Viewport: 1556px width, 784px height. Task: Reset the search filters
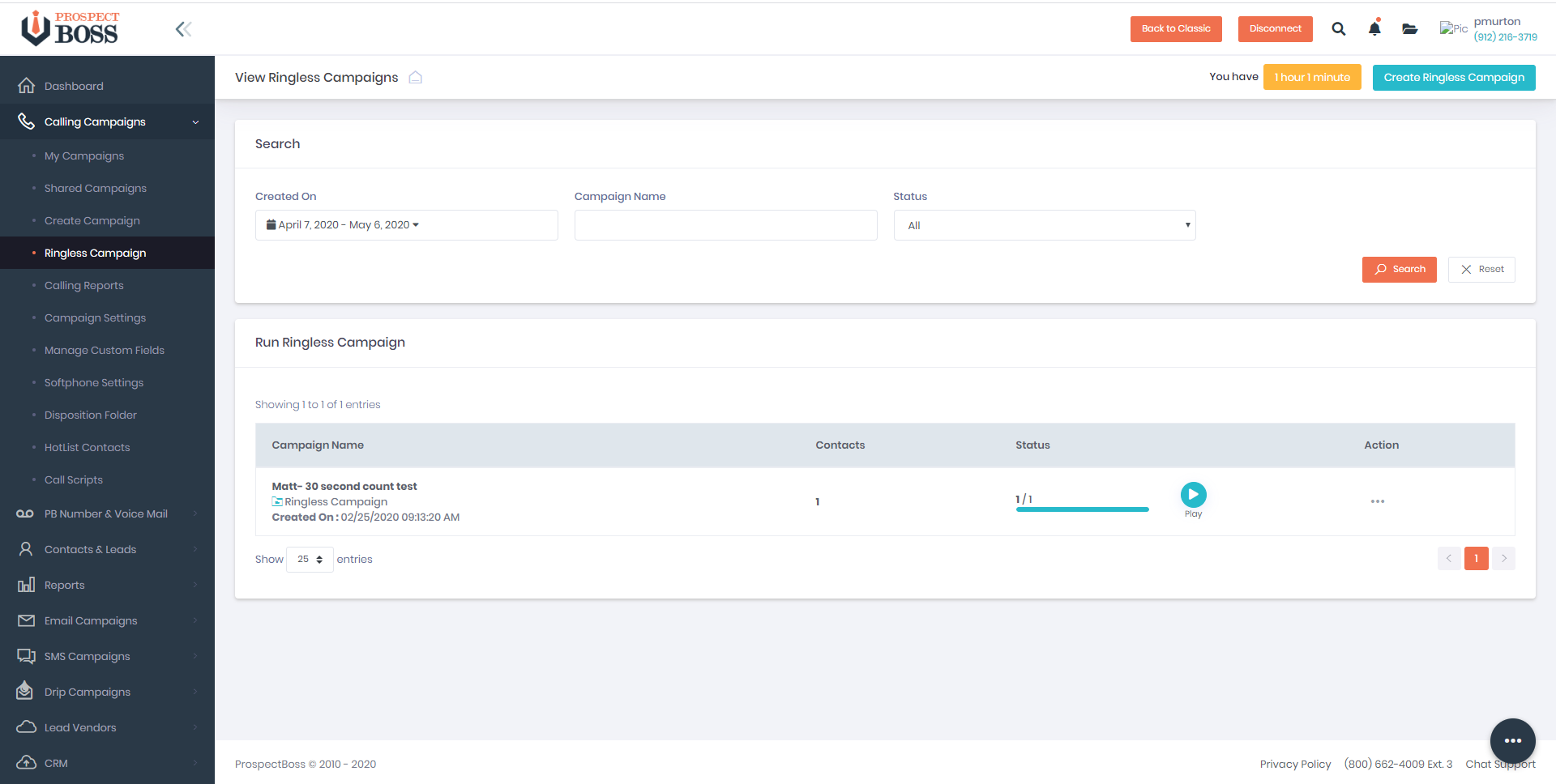[x=1481, y=270]
